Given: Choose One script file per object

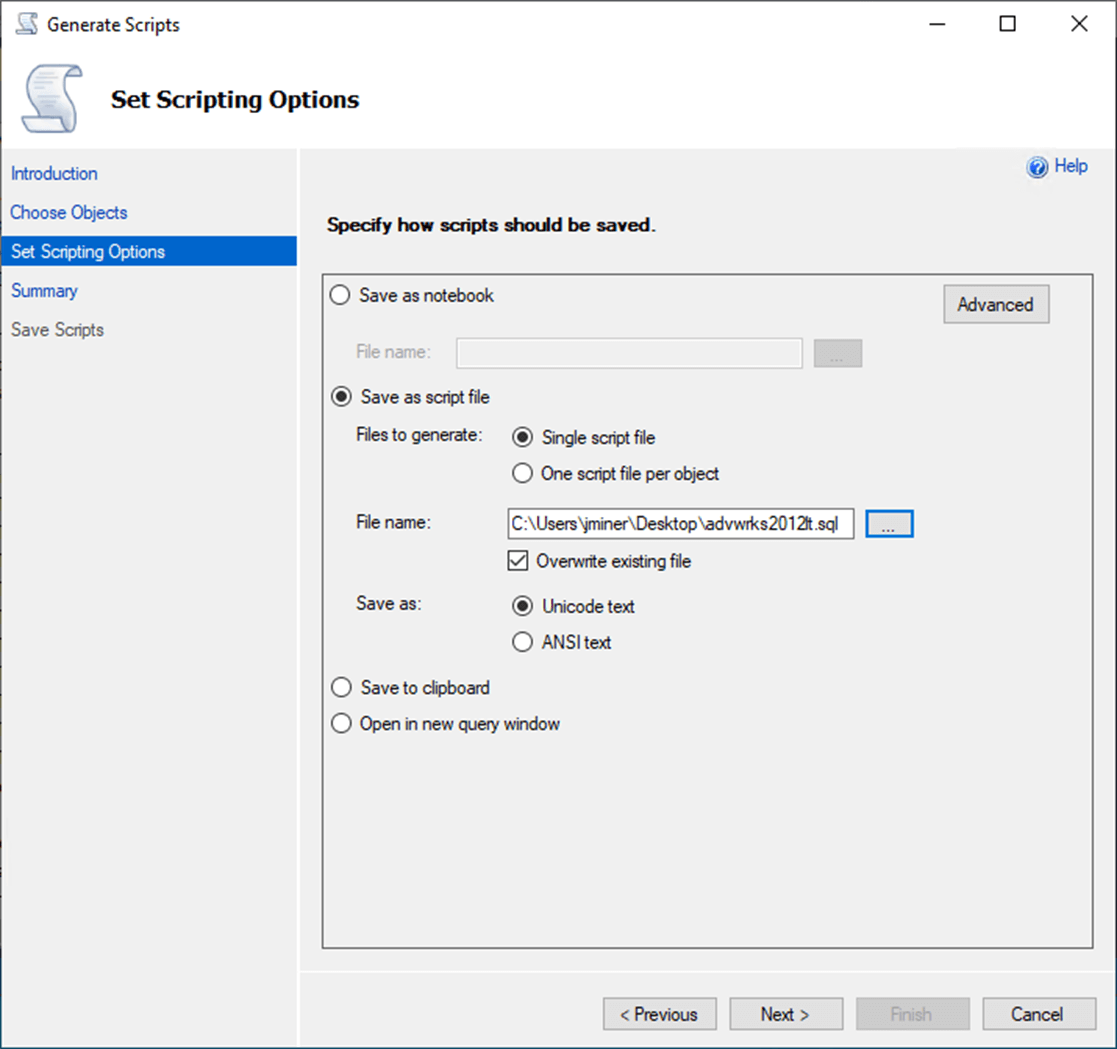Looking at the screenshot, I should point(522,473).
